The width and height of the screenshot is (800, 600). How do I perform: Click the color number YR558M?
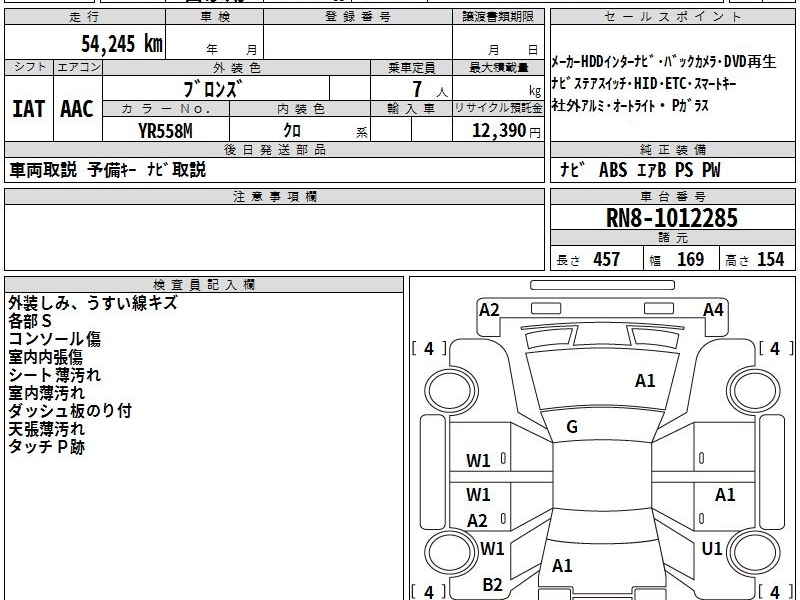pos(165,131)
